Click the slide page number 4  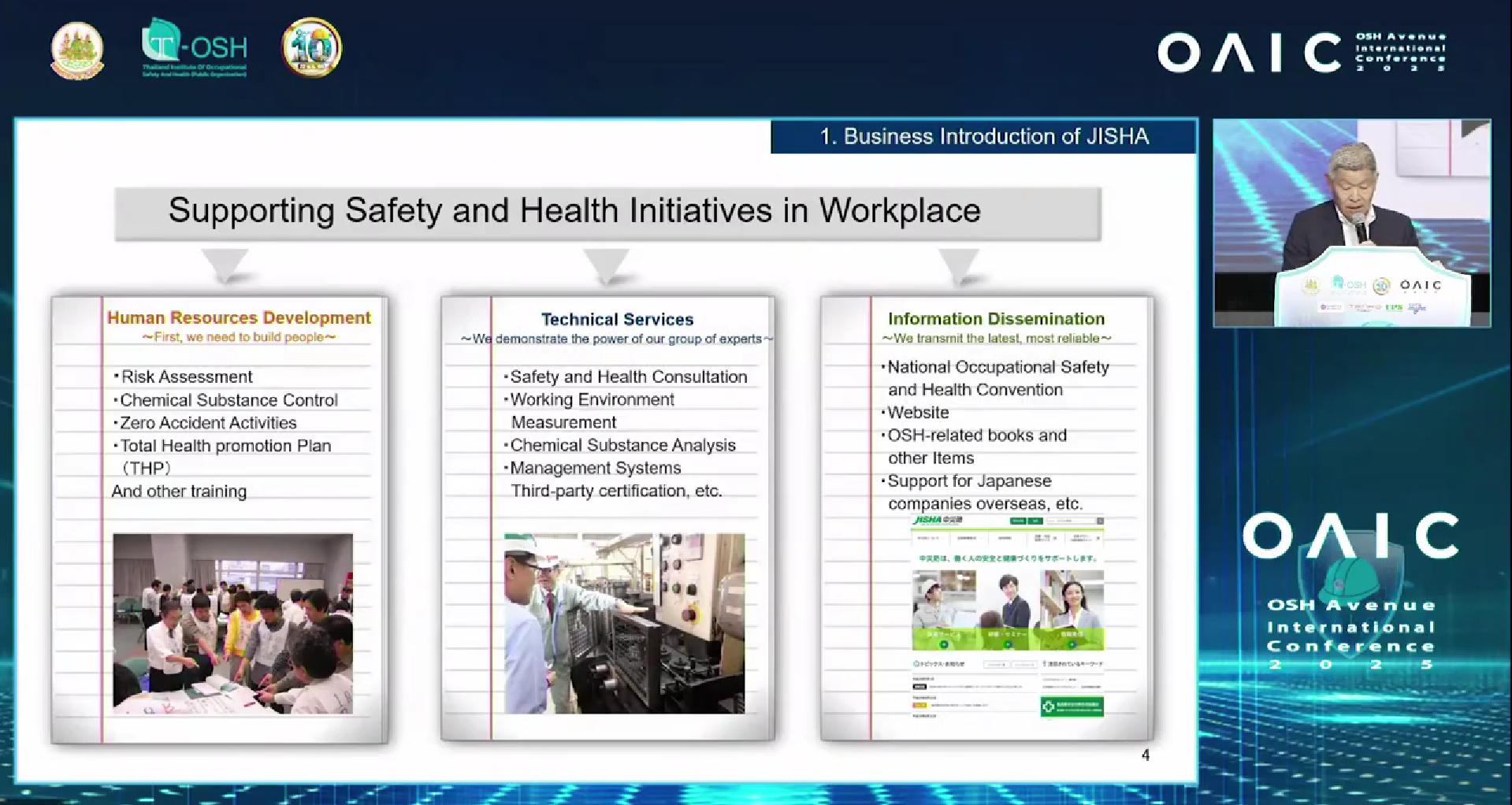pyautogui.click(x=1145, y=755)
